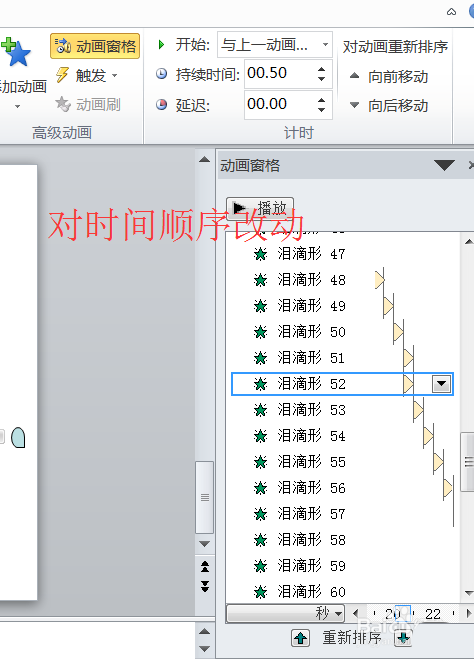Click 向后移动 Move Later
Screen dimensions: 474x659
point(389,105)
